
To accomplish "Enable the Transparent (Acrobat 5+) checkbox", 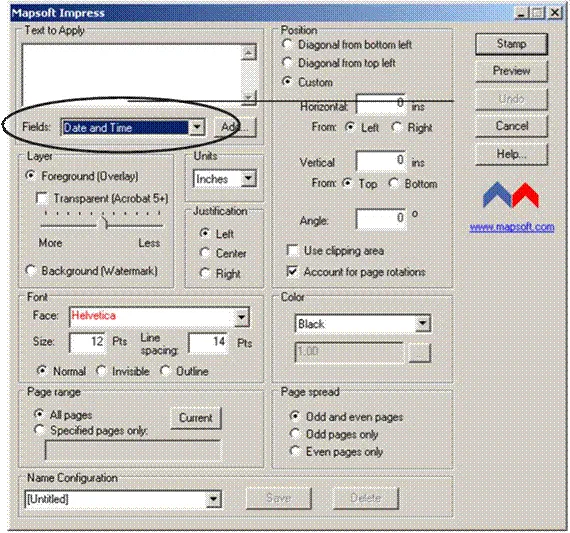I will pyautogui.click(x=42, y=199).
